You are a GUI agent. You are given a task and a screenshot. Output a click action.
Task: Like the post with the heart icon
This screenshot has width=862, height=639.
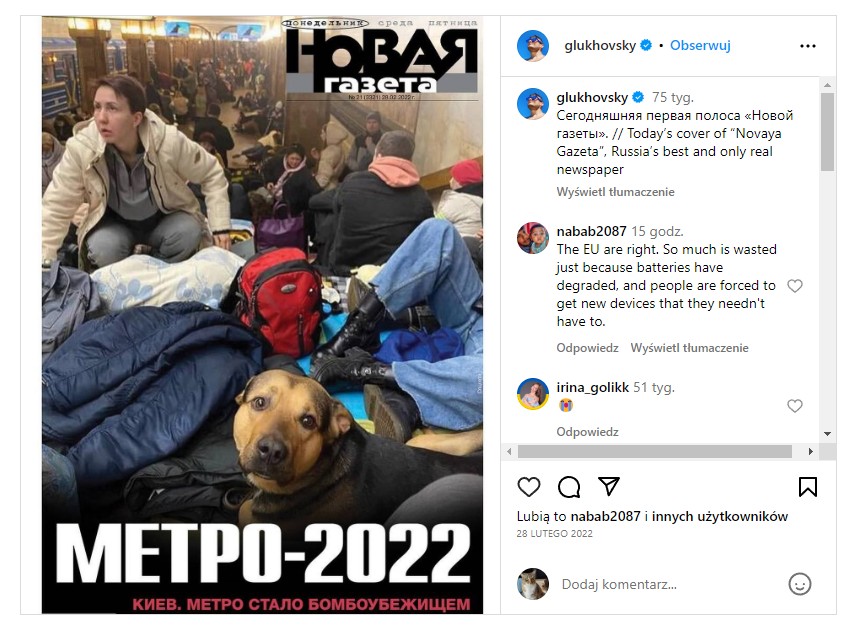(529, 487)
